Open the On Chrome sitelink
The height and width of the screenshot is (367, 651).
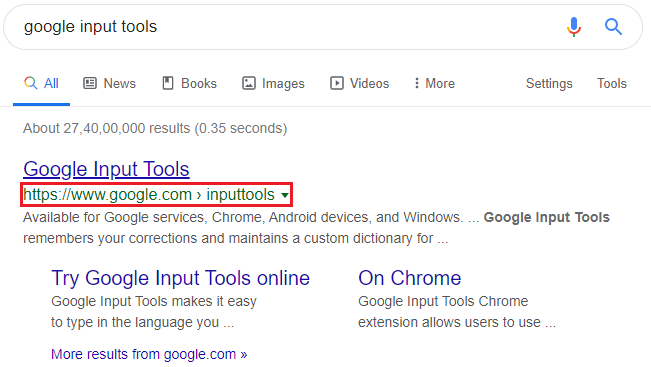pos(409,278)
